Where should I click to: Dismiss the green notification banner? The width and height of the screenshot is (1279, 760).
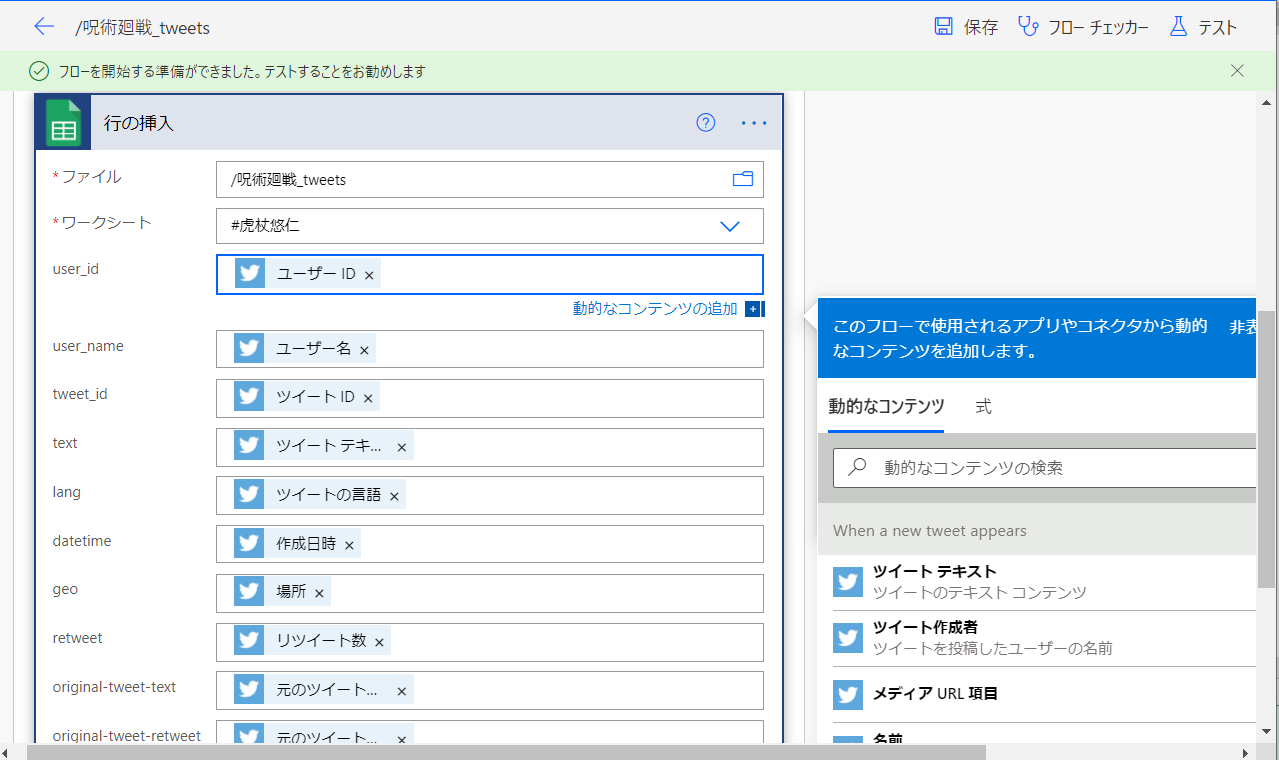coord(1238,71)
